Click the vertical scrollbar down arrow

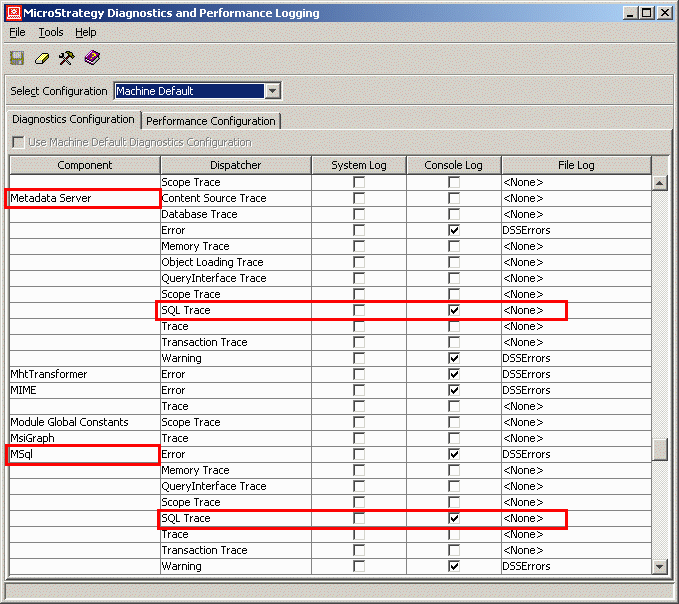pos(659,567)
